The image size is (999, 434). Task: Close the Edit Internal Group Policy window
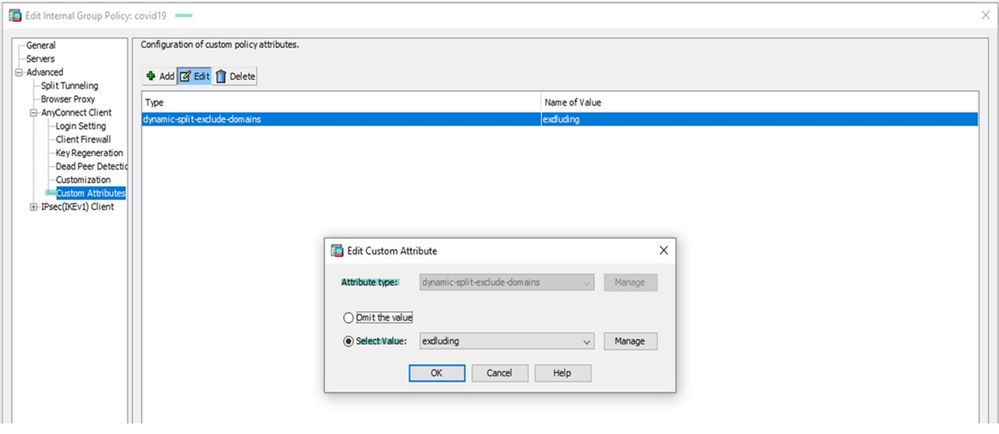tap(985, 15)
